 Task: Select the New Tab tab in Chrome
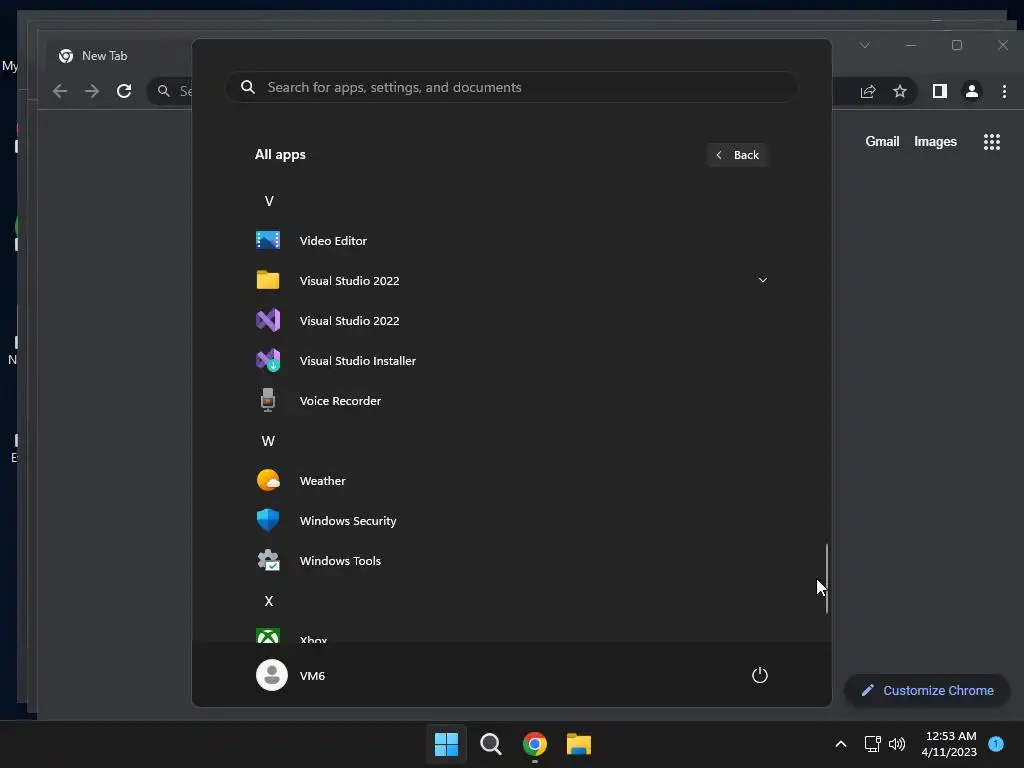(x=118, y=56)
